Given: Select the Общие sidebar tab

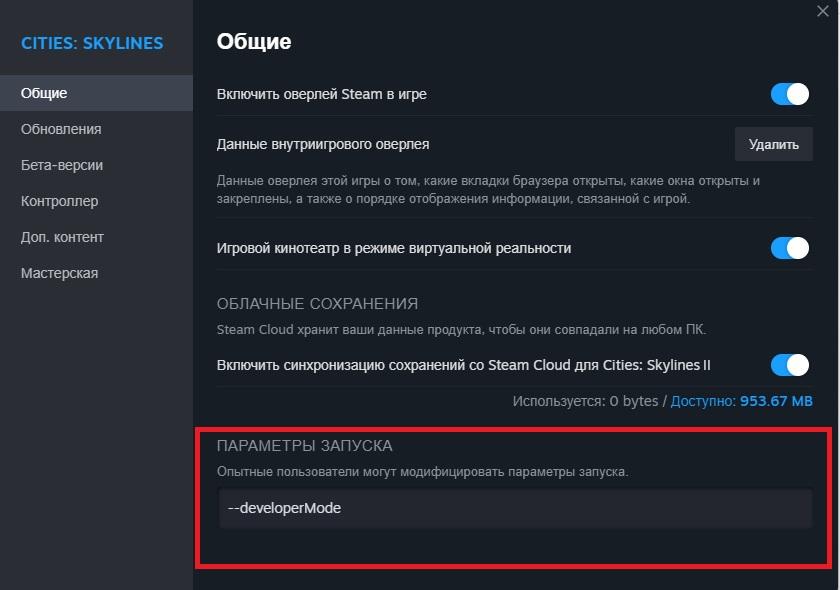Looking at the screenshot, I should point(44,93).
